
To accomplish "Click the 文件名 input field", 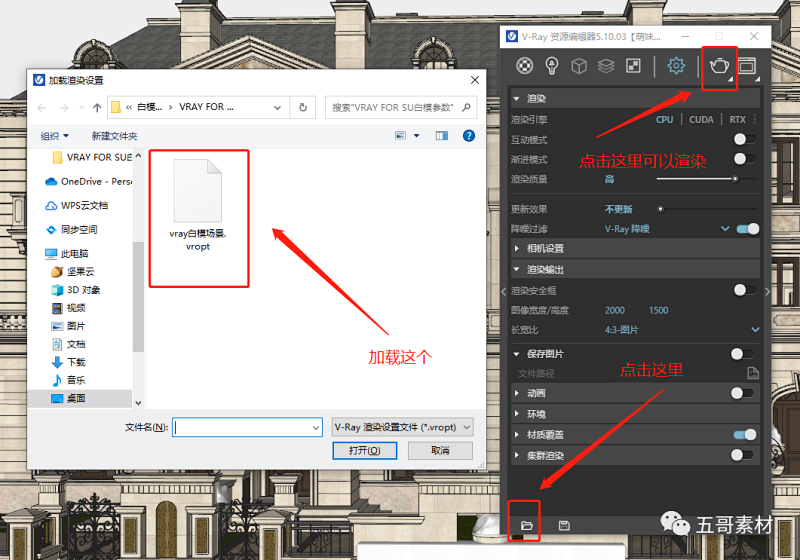I will coord(247,427).
